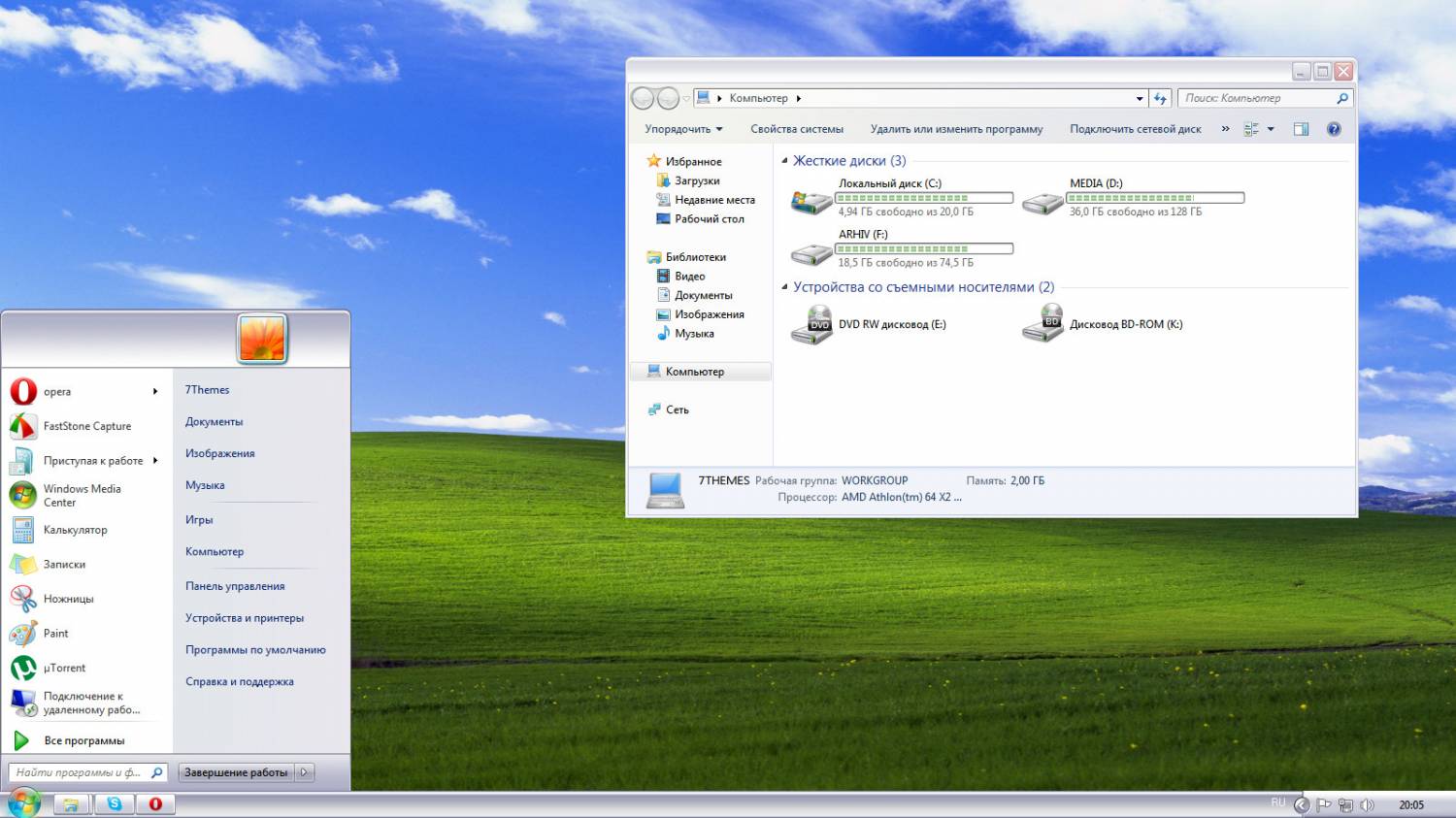1456x818 pixels.
Task: Open Записки sticky notes
Action: tap(85, 565)
